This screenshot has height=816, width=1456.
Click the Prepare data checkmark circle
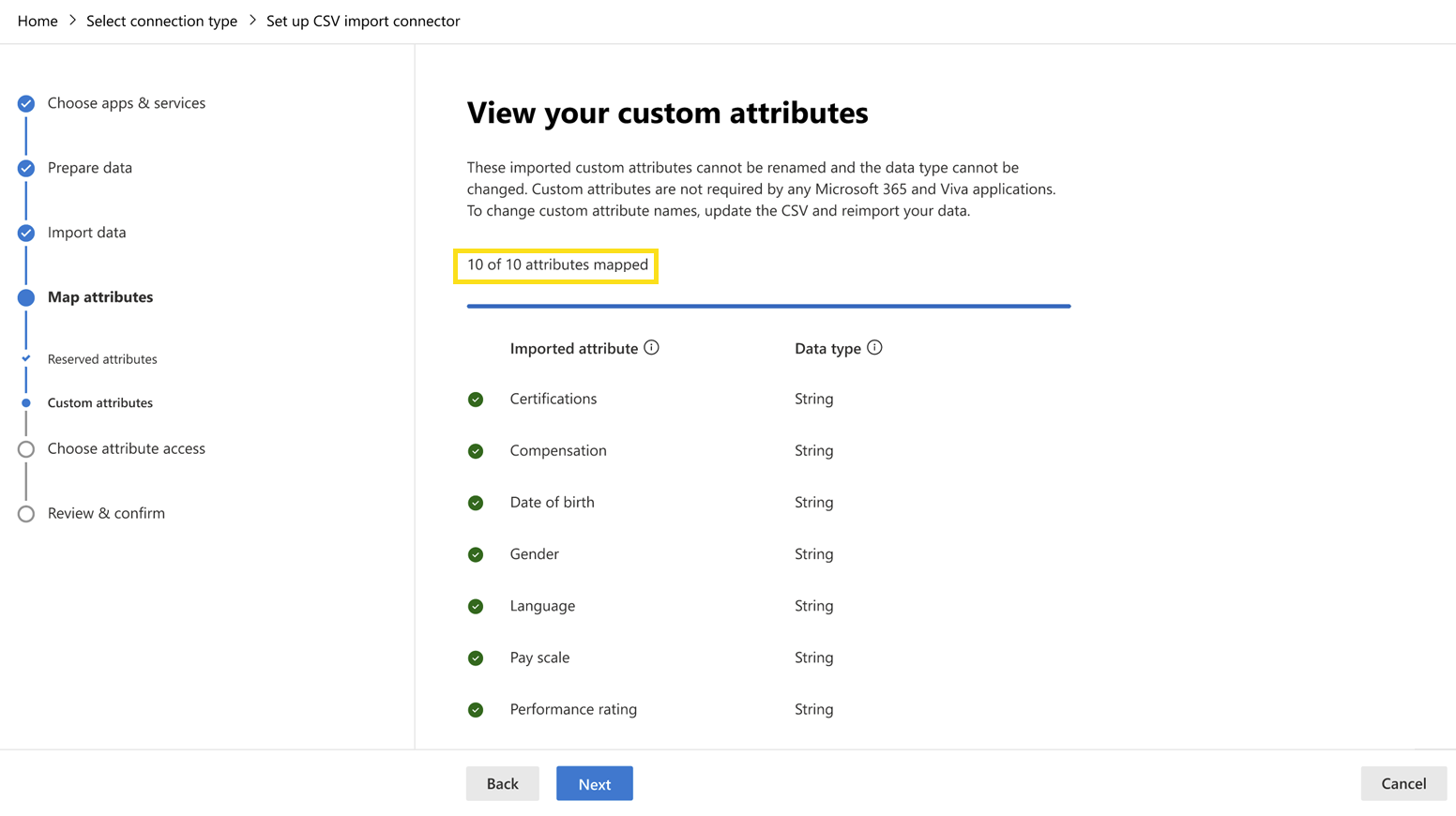click(25, 168)
